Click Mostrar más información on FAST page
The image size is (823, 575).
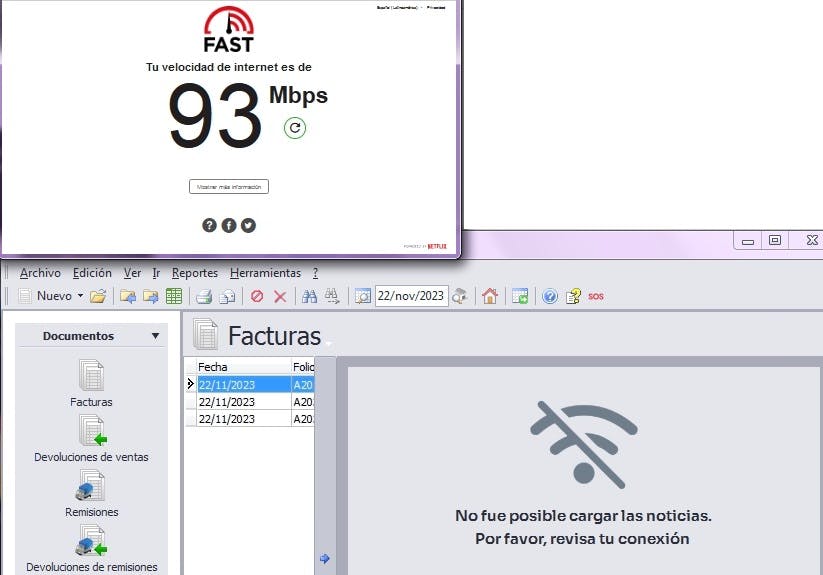click(229, 187)
